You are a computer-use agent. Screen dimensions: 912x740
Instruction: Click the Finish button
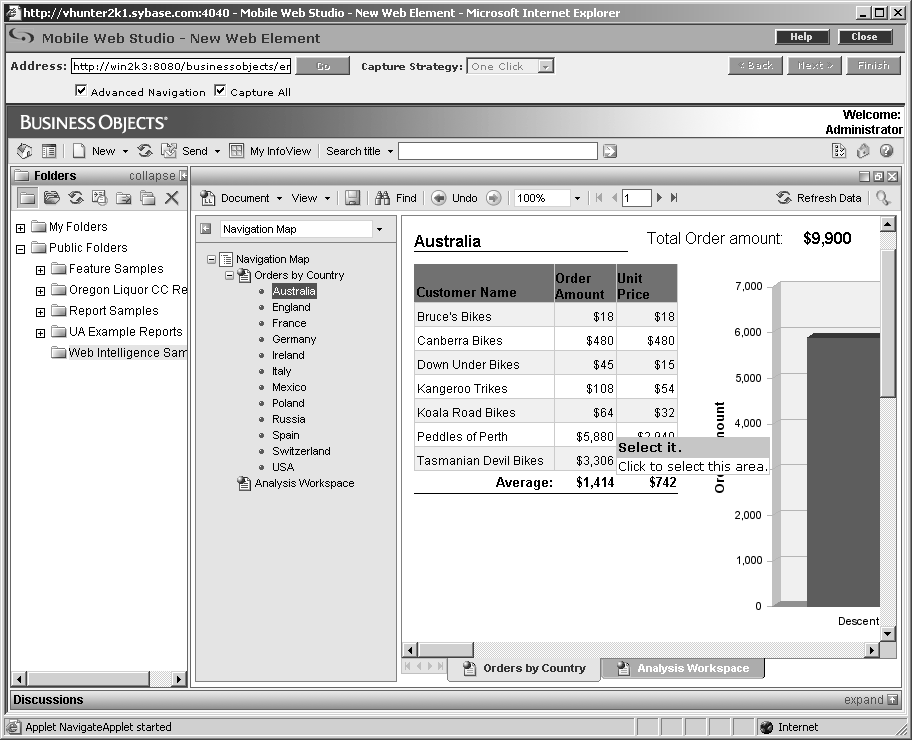pyautogui.click(x=874, y=66)
